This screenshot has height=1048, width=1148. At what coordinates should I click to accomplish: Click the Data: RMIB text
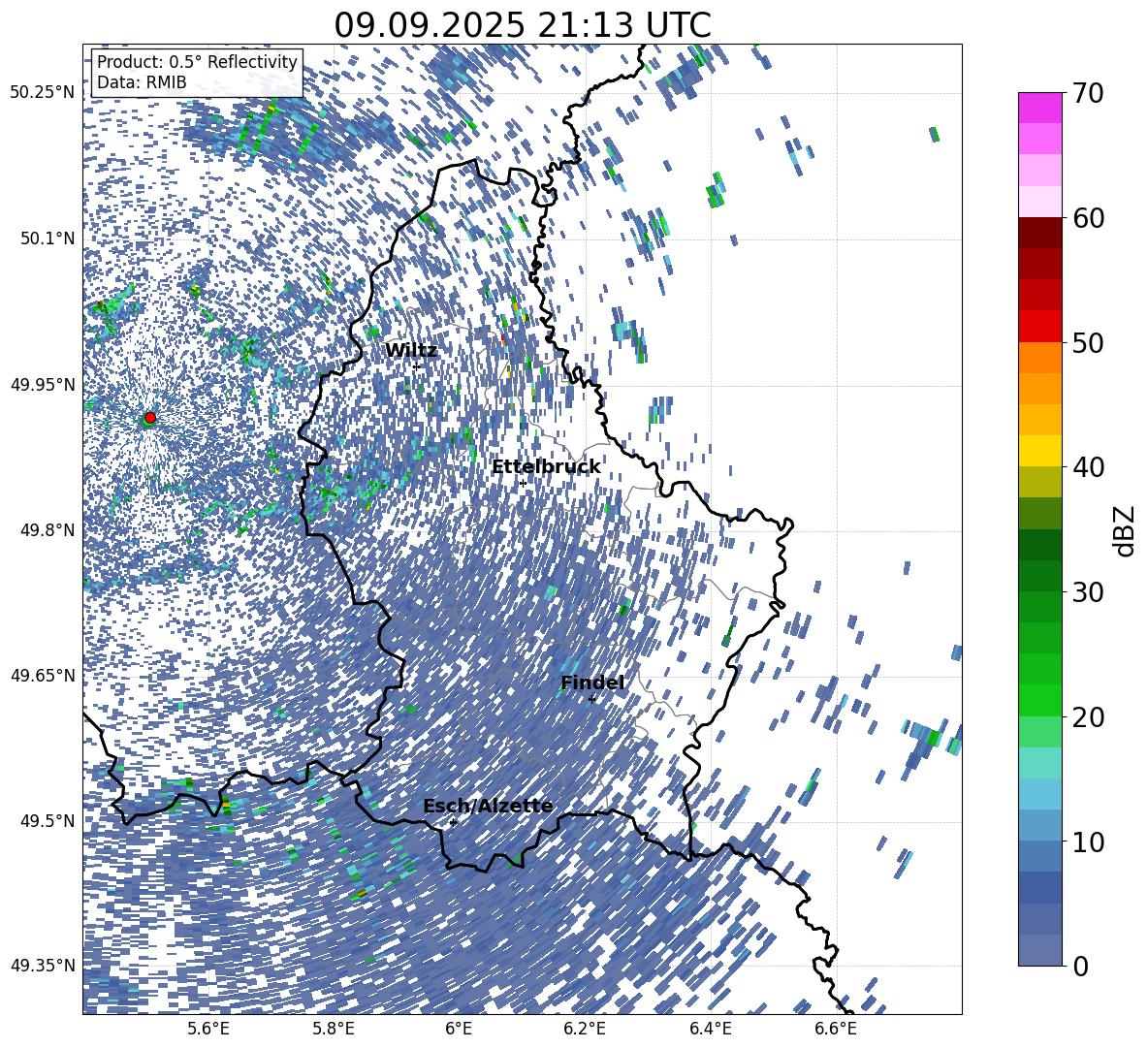tap(142, 82)
